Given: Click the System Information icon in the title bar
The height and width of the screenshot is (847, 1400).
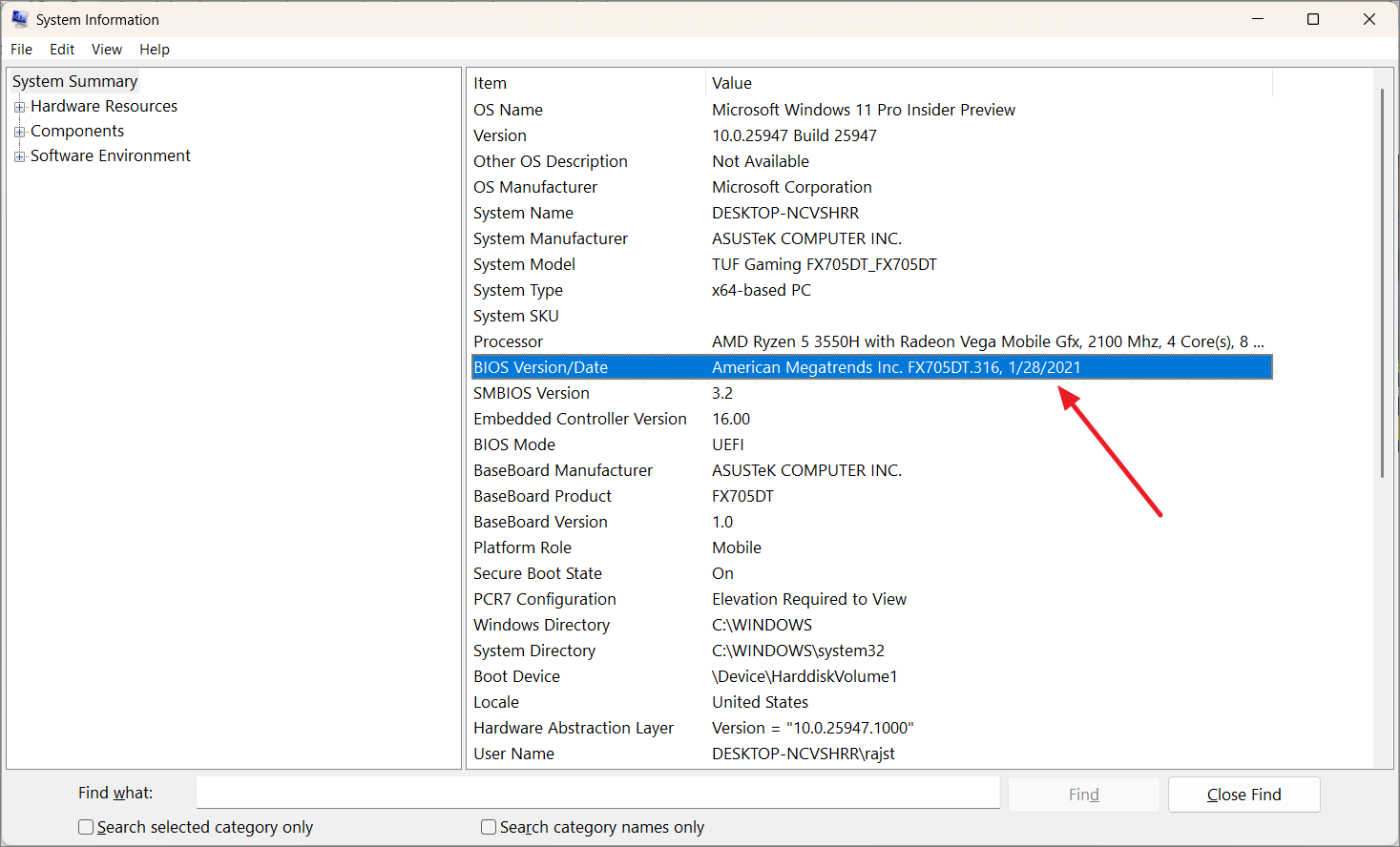Looking at the screenshot, I should (x=19, y=18).
